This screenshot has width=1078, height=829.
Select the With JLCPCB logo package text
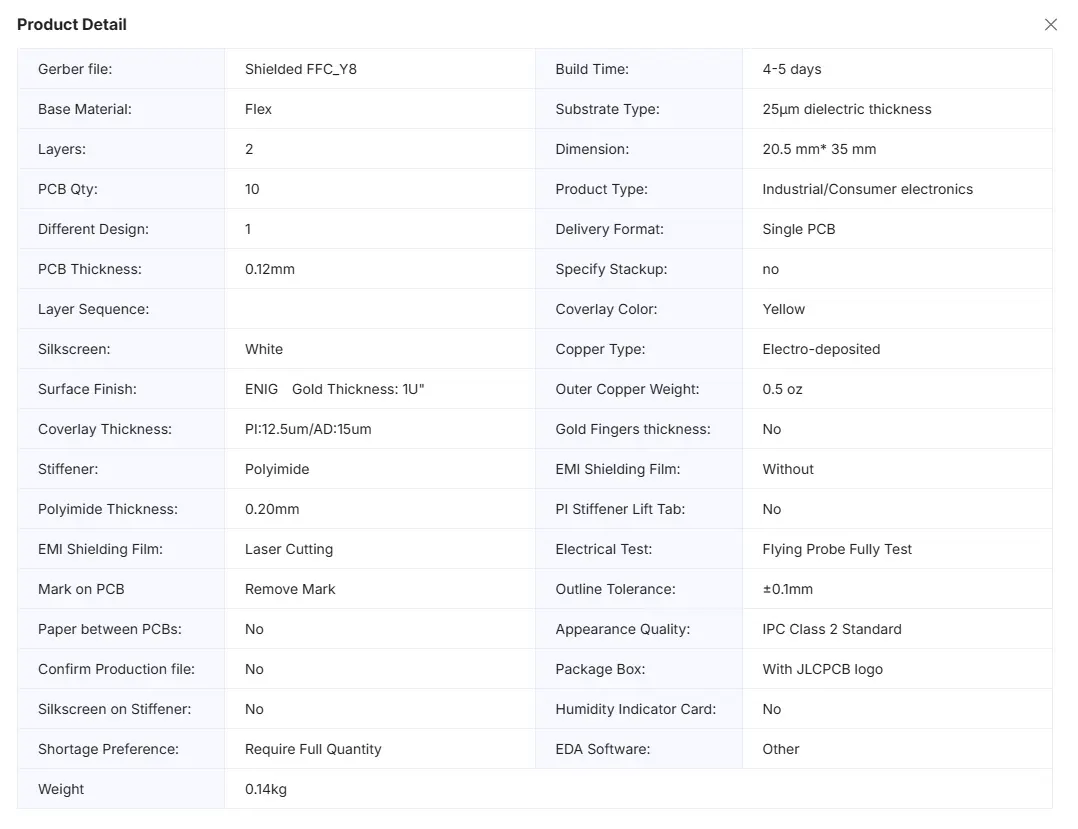[x=822, y=670]
